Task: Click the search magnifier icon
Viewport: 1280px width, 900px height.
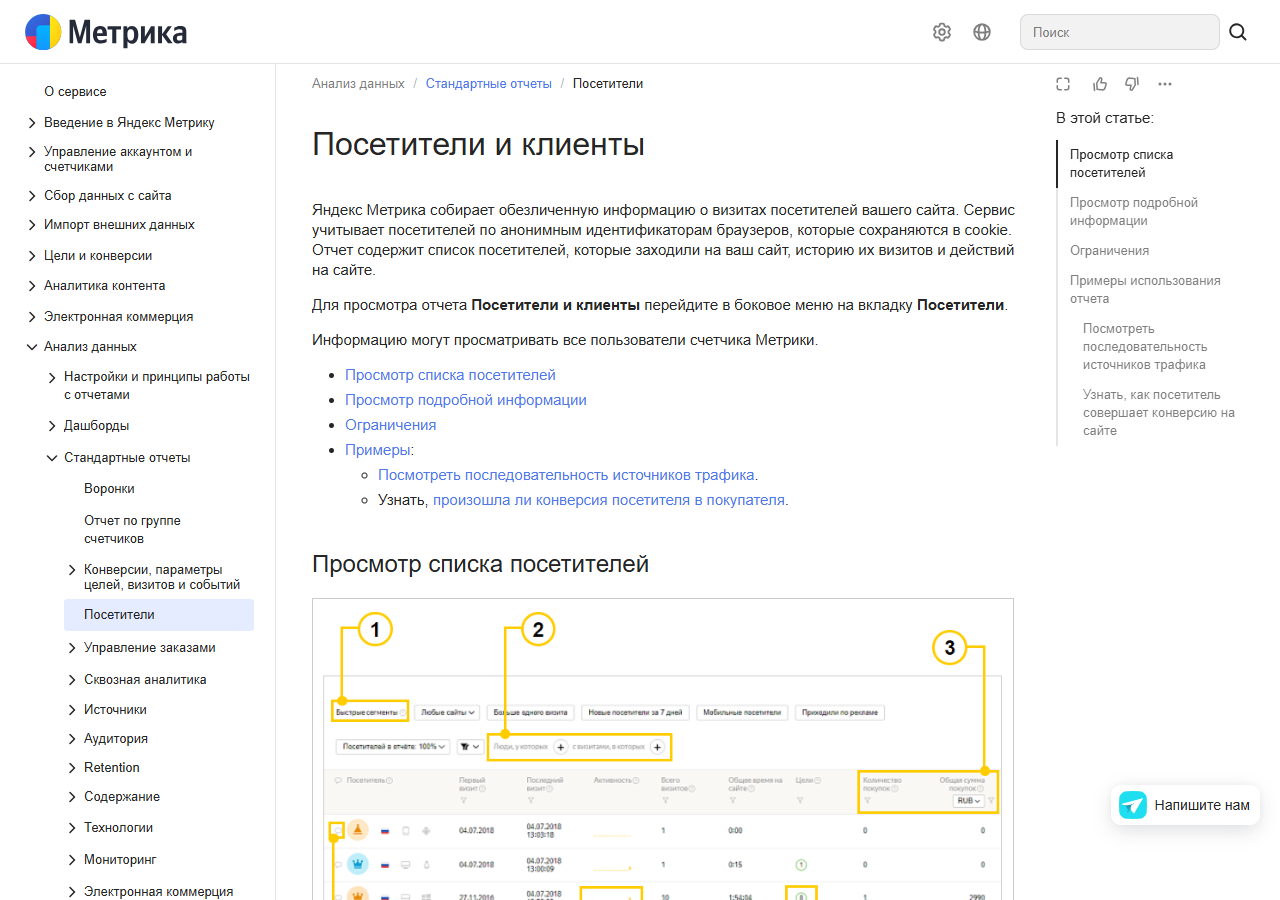Action: [x=1238, y=32]
